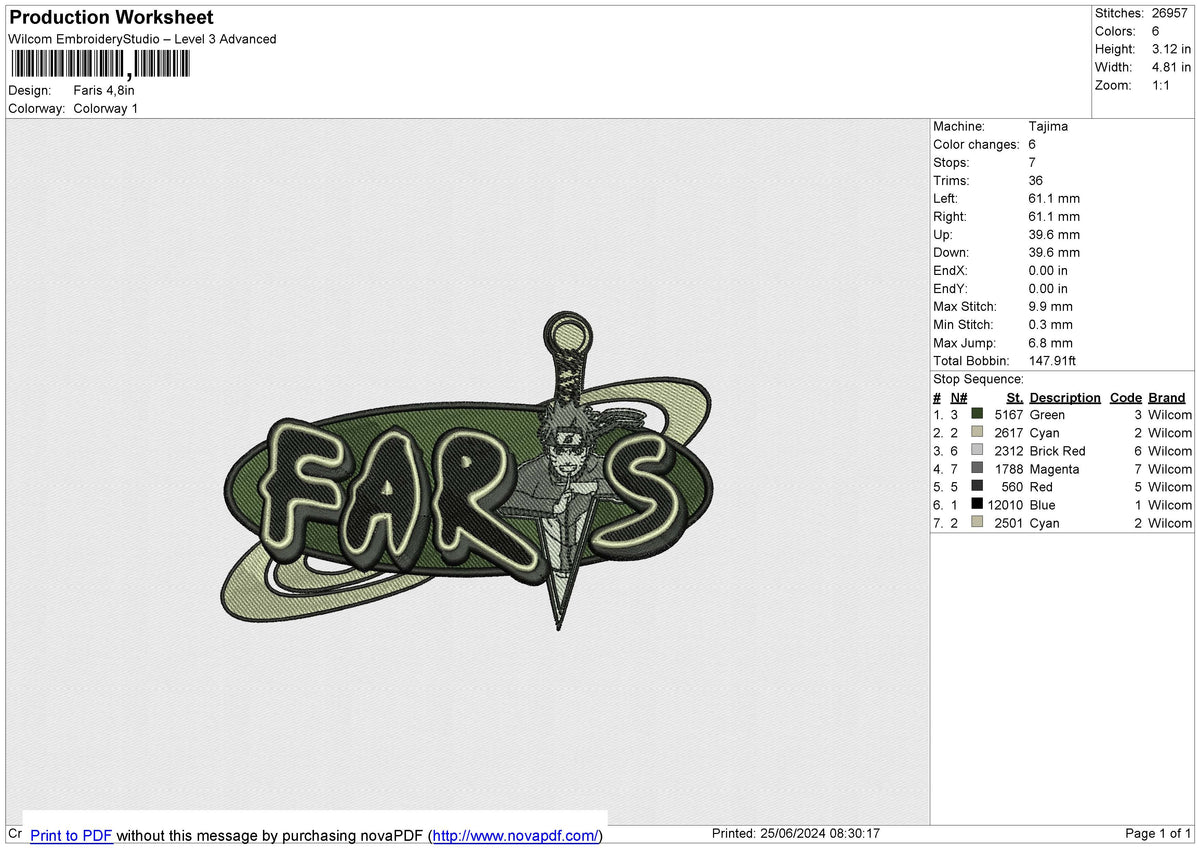Click the Stops value 7
Screen dimensions: 1200x848
1032,162
